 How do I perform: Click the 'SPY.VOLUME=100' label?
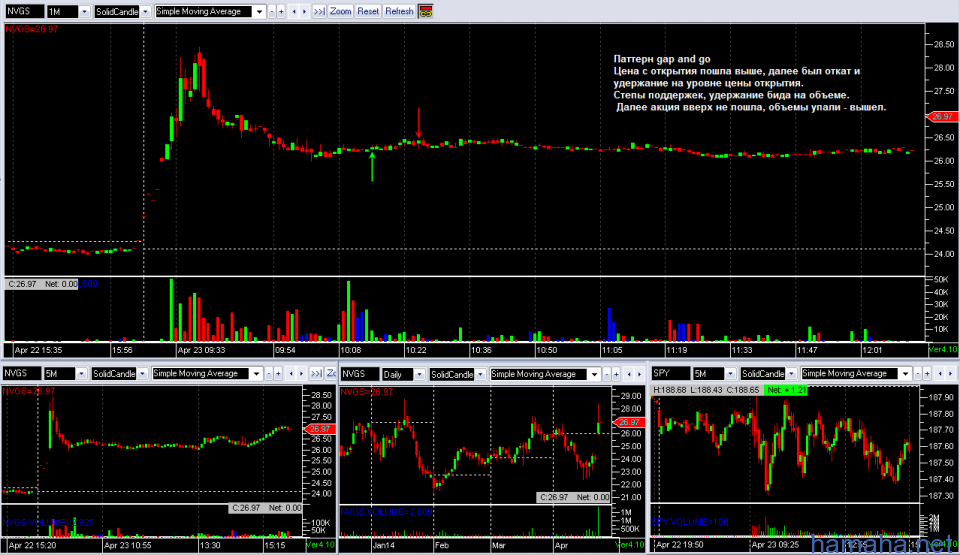click(691, 522)
